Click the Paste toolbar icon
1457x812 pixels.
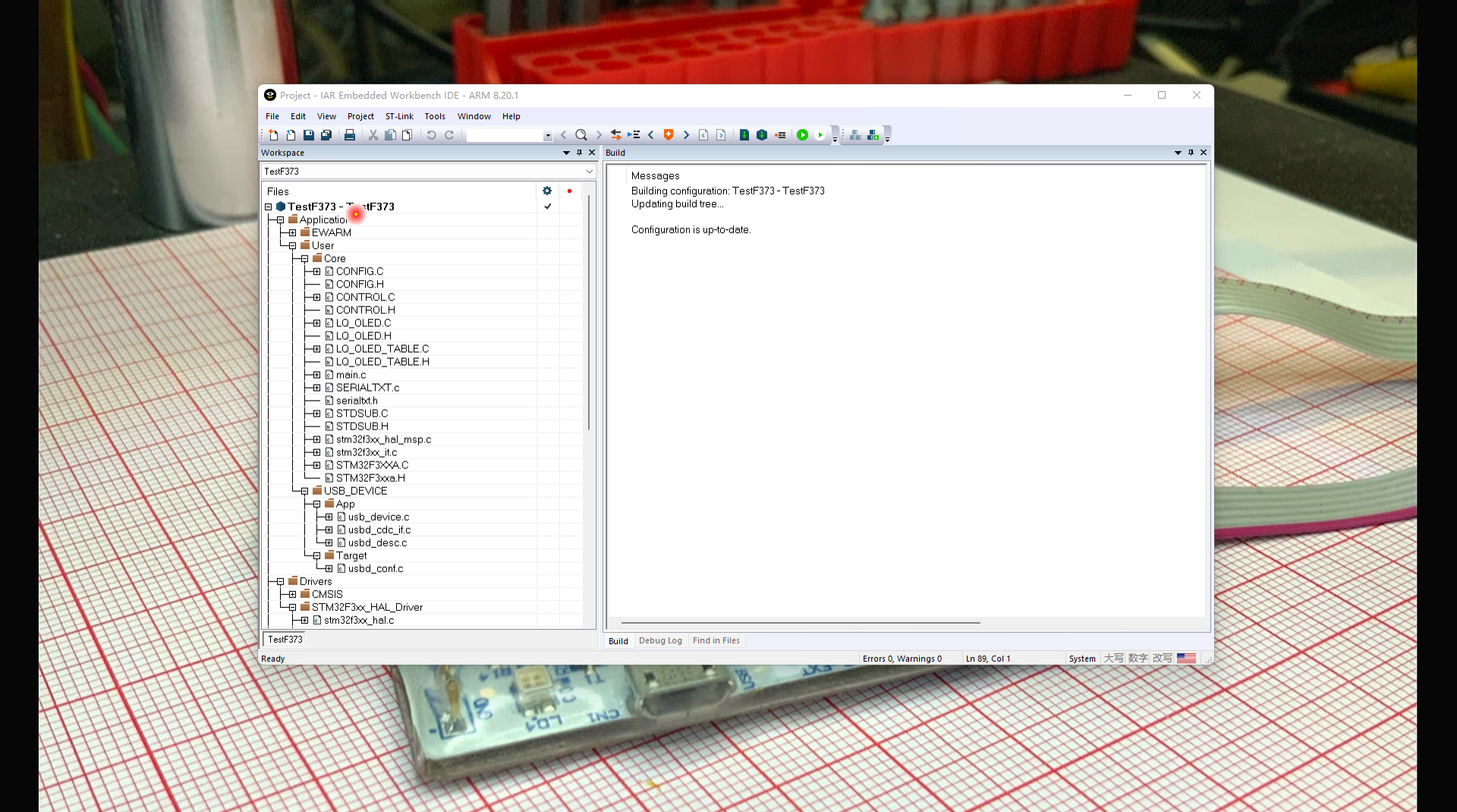(408, 135)
